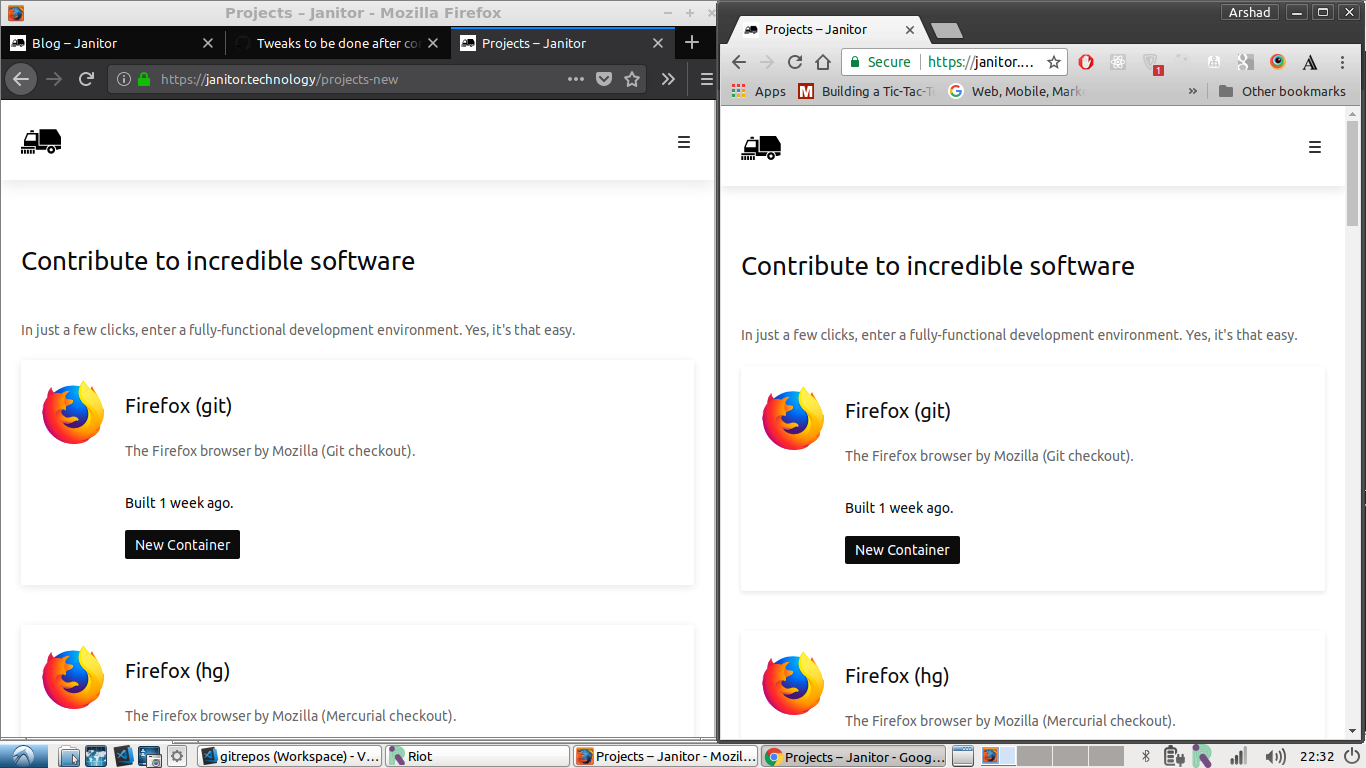Click Firefox (git) logo in Firefox window

click(x=73, y=412)
